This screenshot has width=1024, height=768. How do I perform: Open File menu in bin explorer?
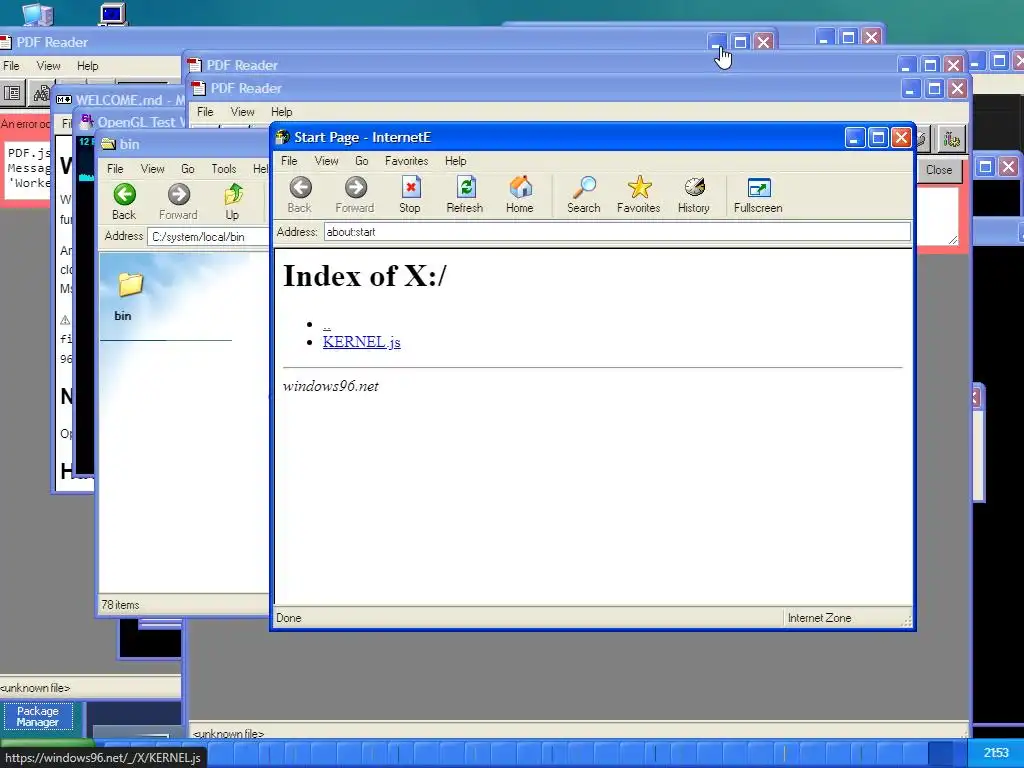click(116, 168)
